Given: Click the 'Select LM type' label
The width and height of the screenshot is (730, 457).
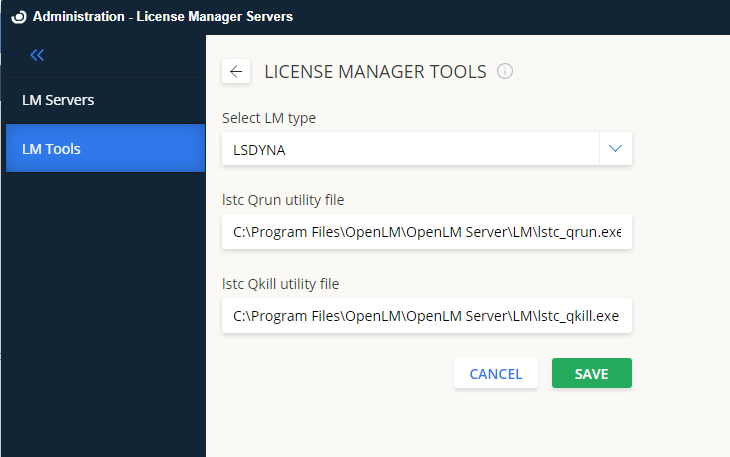Looking at the screenshot, I should click(x=268, y=118).
